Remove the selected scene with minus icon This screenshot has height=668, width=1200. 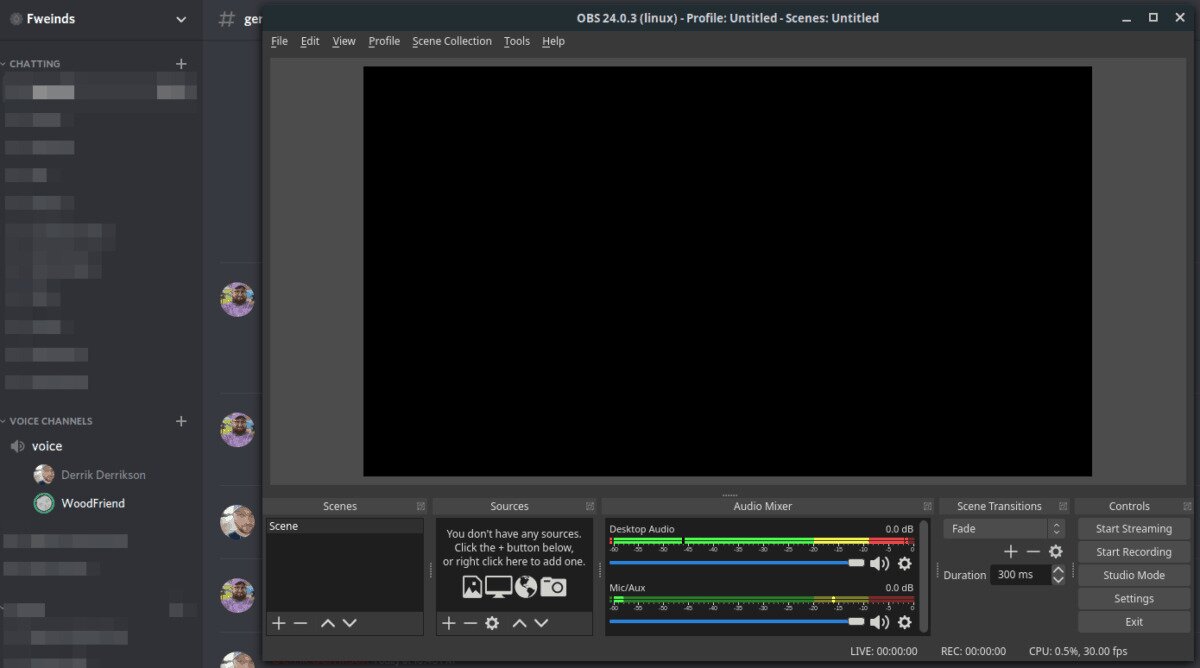pos(300,623)
